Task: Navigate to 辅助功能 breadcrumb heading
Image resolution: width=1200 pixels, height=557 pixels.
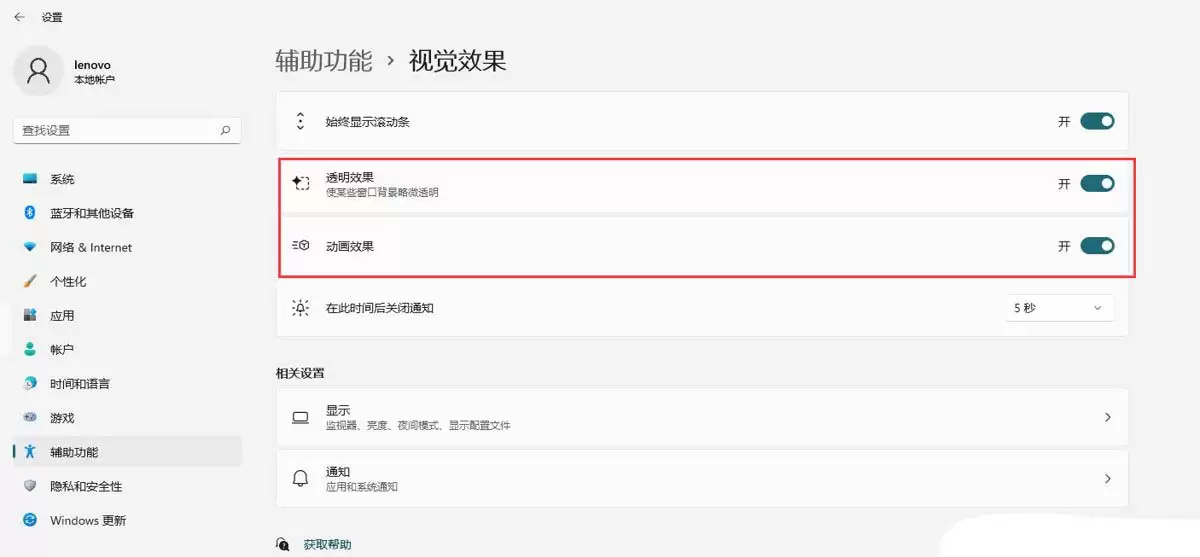Action: click(x=324, y=60)
